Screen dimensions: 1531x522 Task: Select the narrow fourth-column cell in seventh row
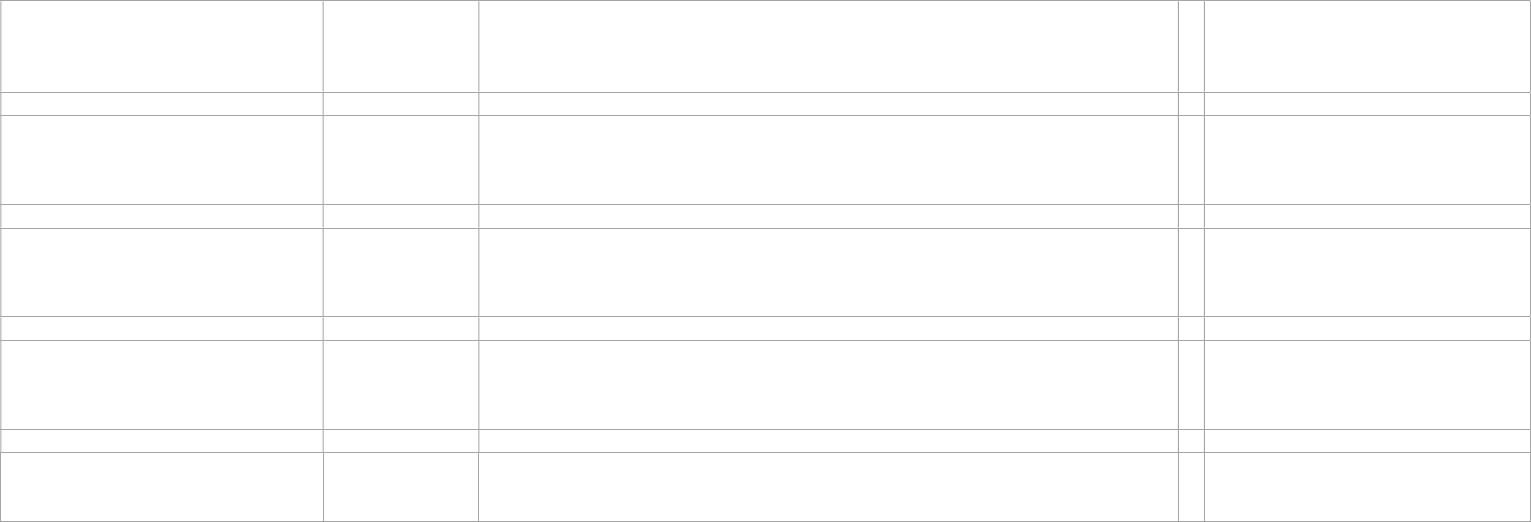pos(1190,384)
